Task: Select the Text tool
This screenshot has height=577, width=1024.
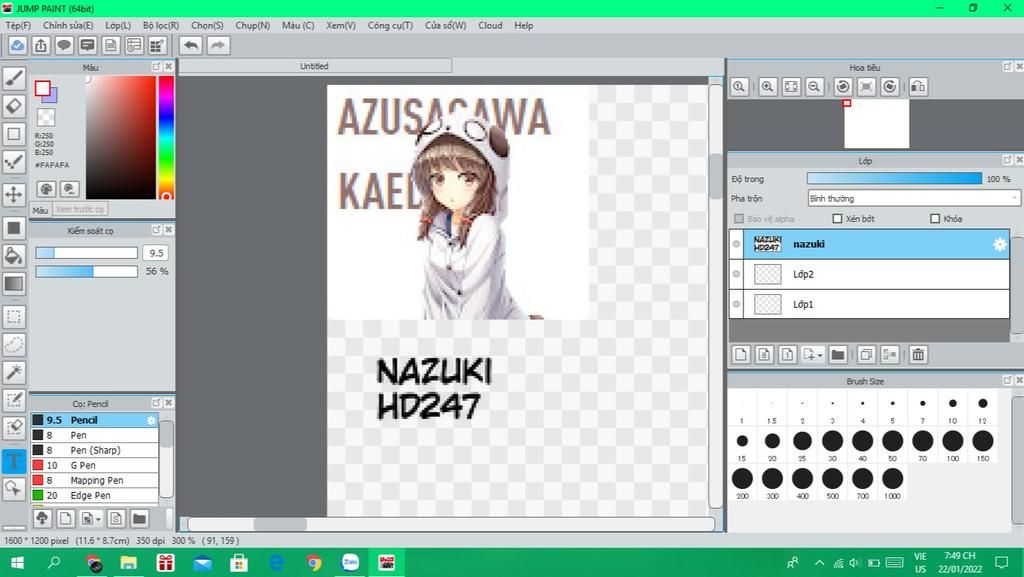Action: 14,461
